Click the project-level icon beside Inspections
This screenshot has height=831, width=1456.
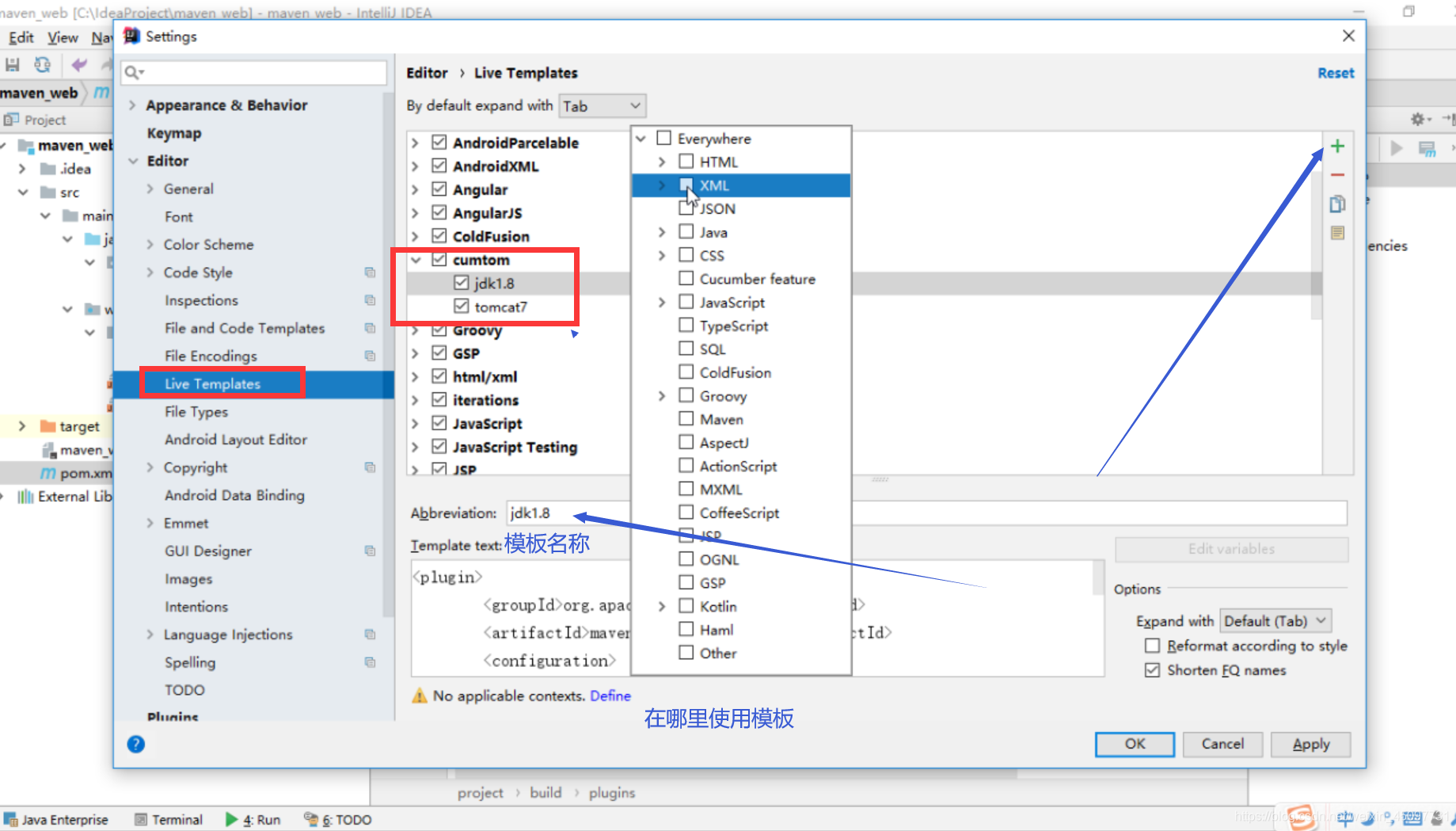click(370, 300)
